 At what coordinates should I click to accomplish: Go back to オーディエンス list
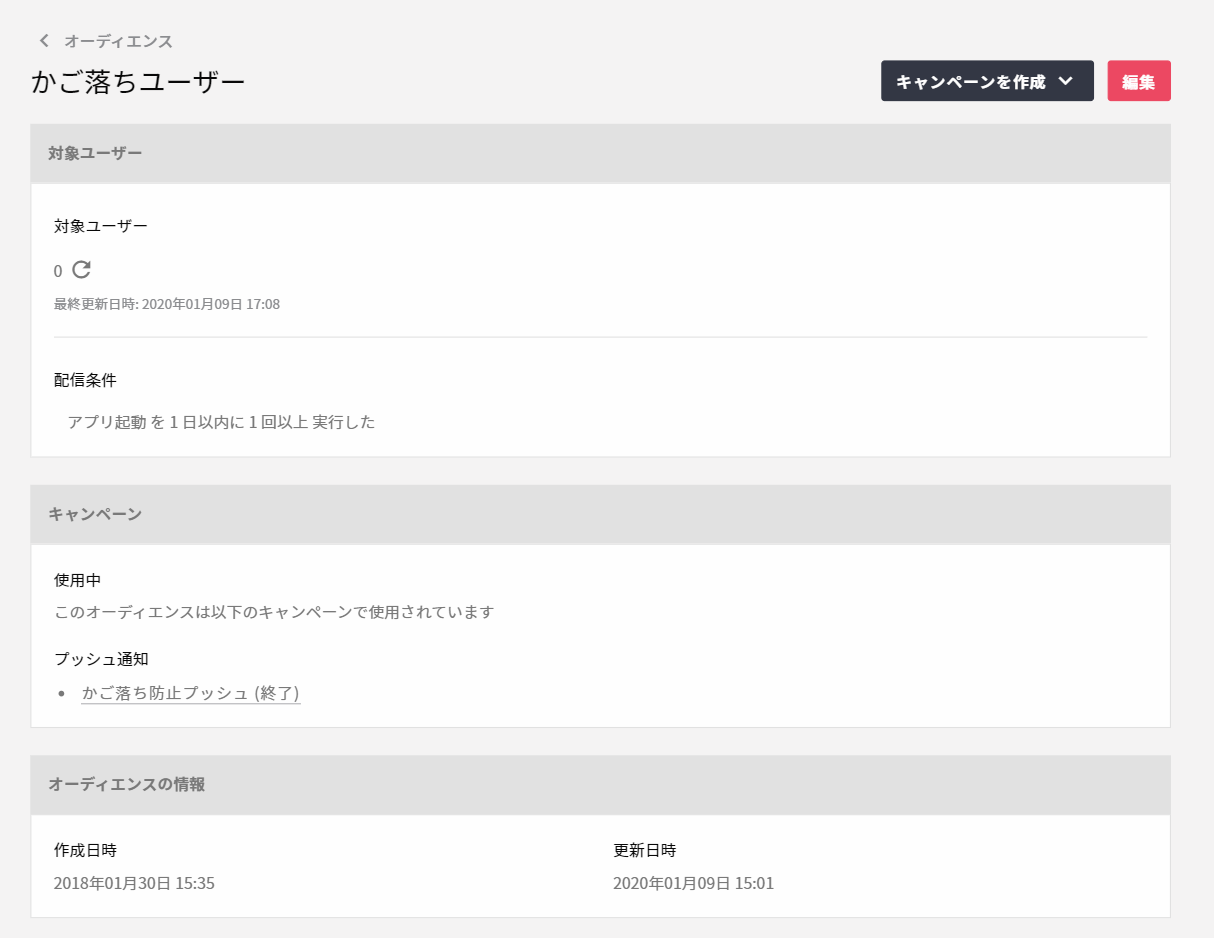tap(118, 41)
